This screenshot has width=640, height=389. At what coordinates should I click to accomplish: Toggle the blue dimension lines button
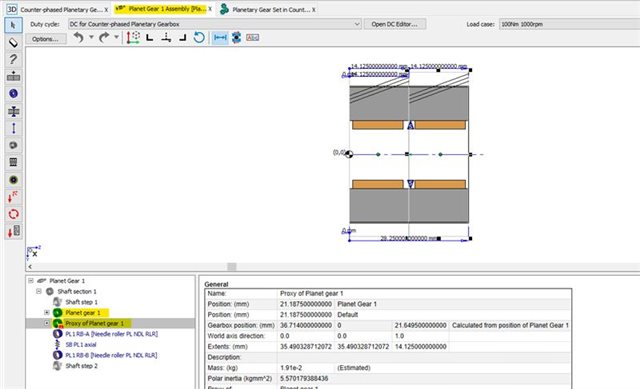[220, 38]
